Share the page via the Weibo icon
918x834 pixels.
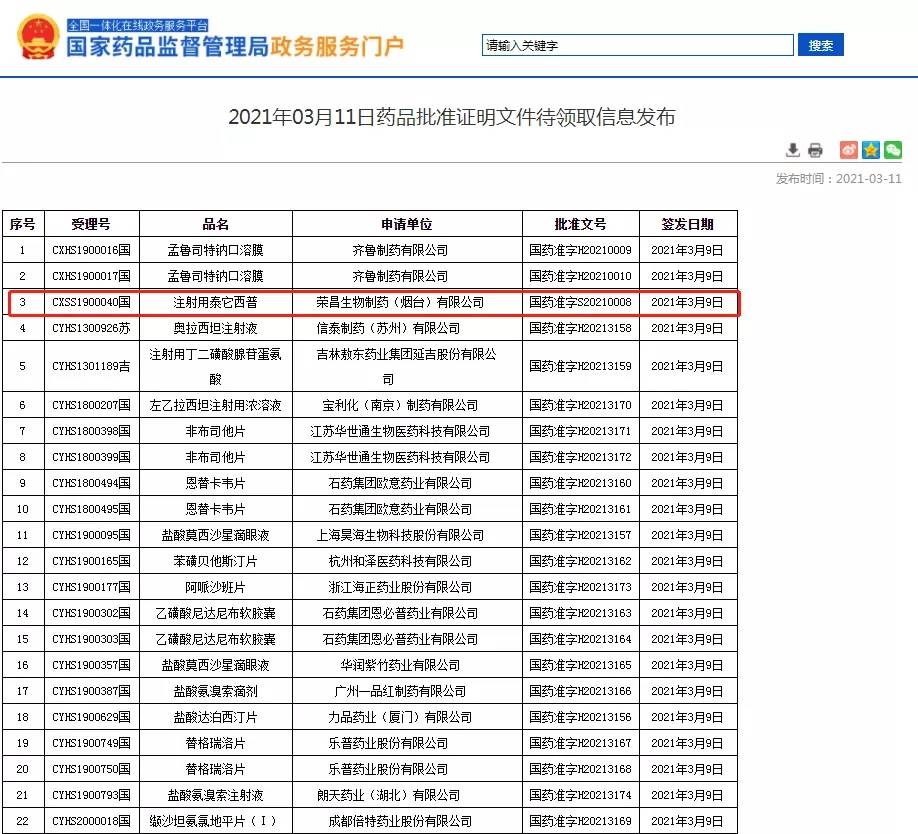click(x=849, y=150)
